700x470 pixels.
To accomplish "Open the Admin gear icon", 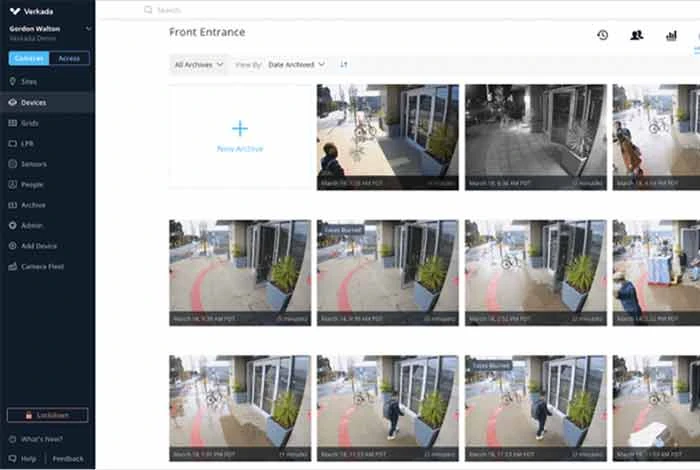I will [12, 225].
